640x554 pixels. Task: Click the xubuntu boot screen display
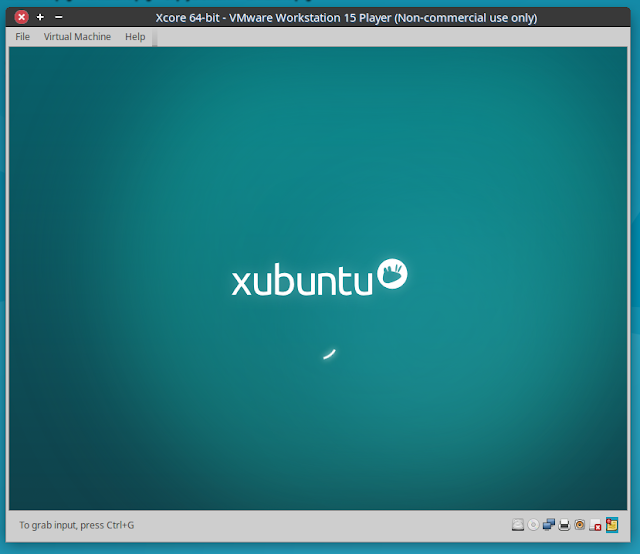pos(318,278)
